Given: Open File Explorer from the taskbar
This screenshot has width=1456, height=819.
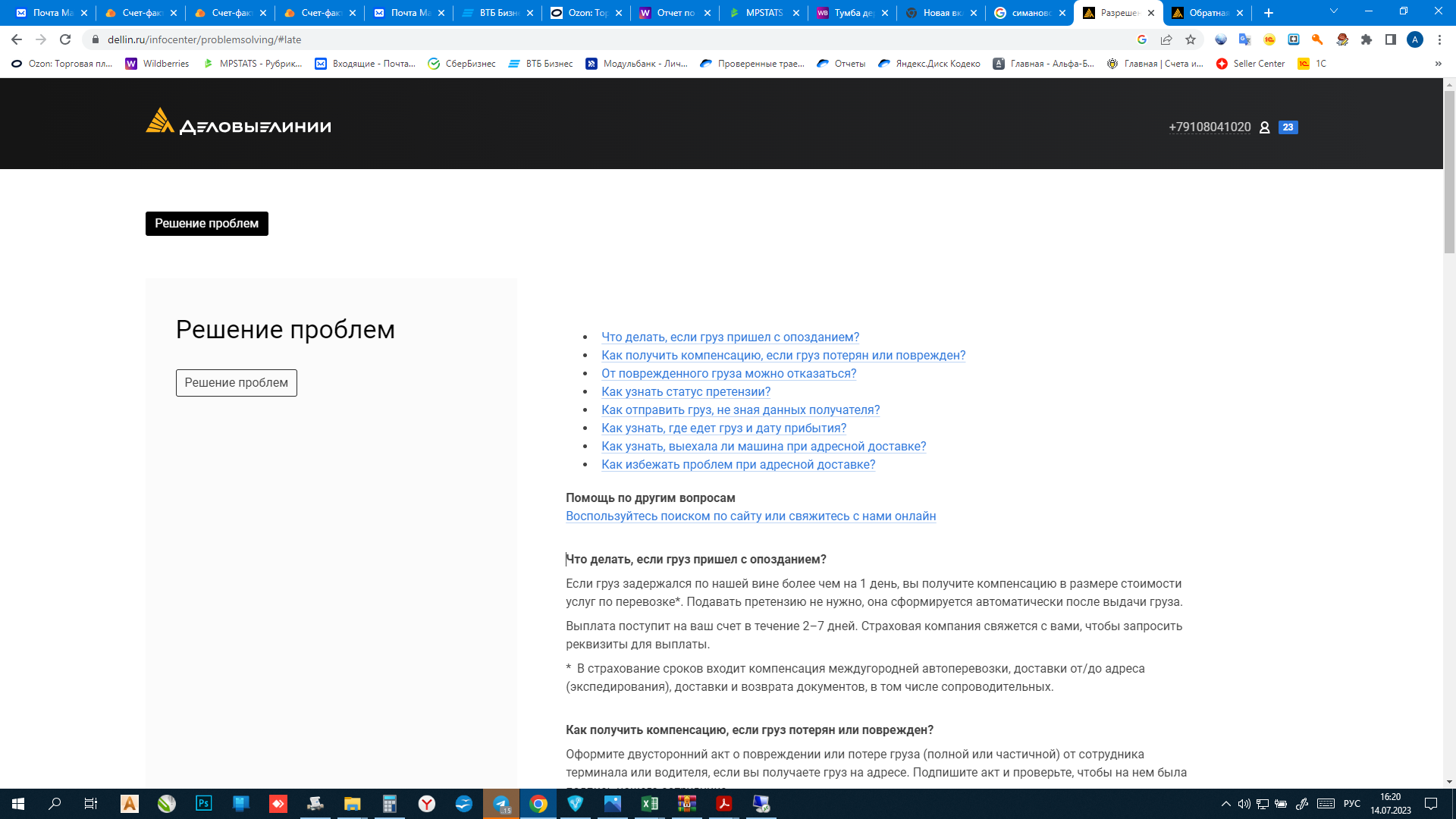Looking at the screenshot, I should point(353,803).
